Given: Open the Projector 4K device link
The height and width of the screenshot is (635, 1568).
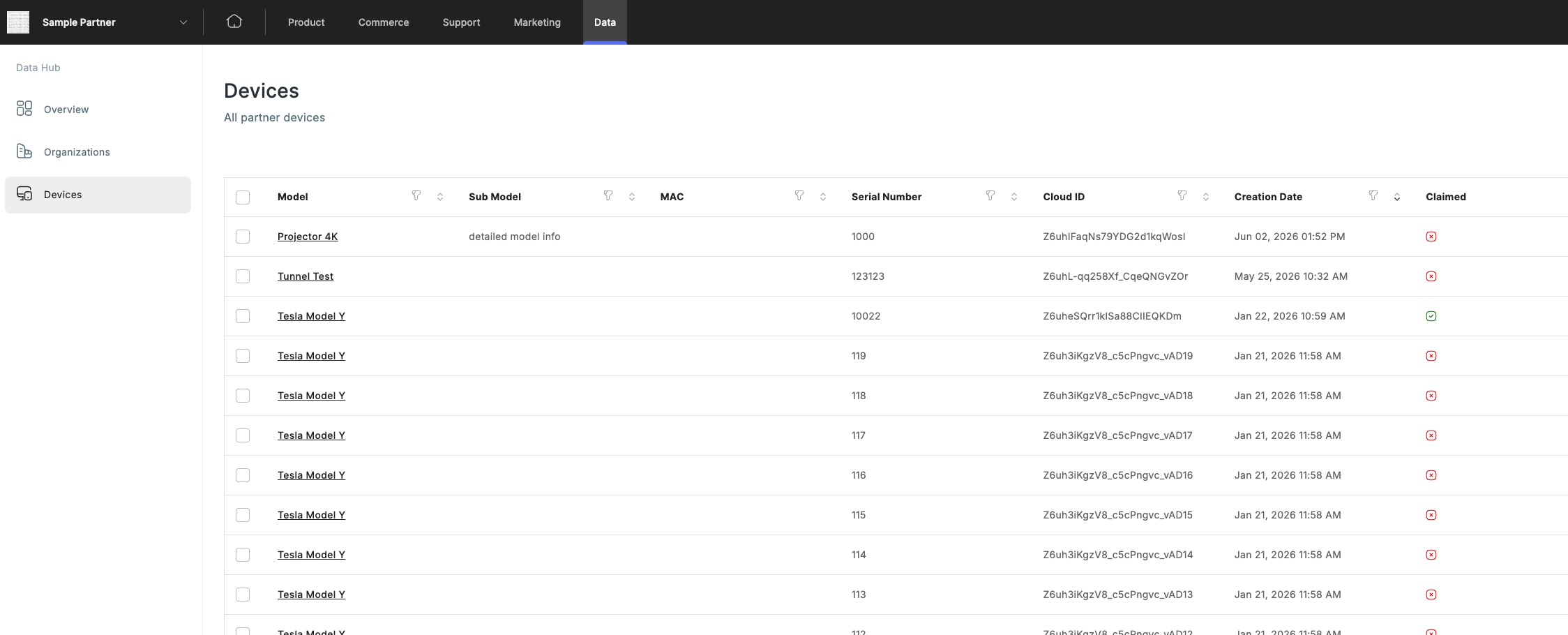Looking at the screenshot, I should click(308, 237).
